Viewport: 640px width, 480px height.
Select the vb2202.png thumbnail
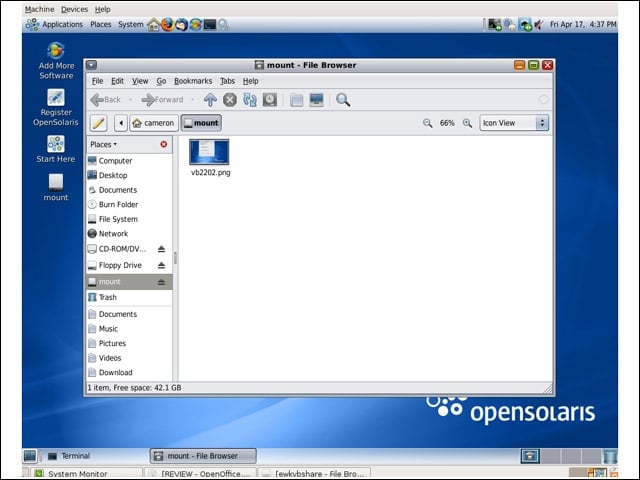coord(209,152)
